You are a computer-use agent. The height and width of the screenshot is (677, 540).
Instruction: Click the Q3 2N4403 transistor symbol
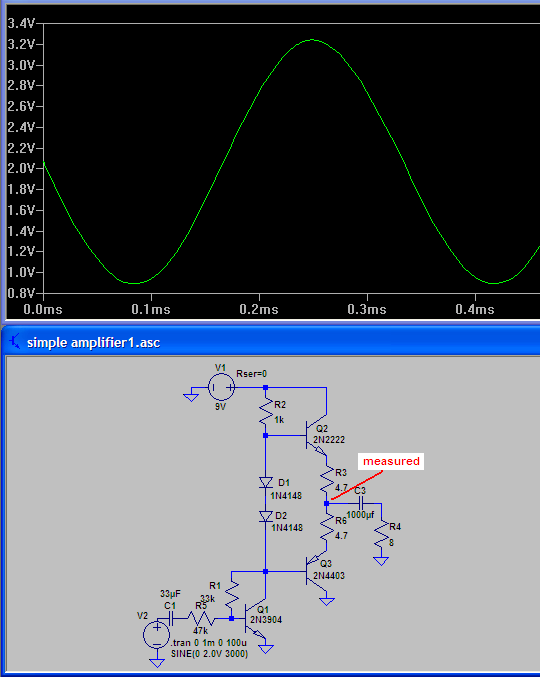(x=316, y=571)
